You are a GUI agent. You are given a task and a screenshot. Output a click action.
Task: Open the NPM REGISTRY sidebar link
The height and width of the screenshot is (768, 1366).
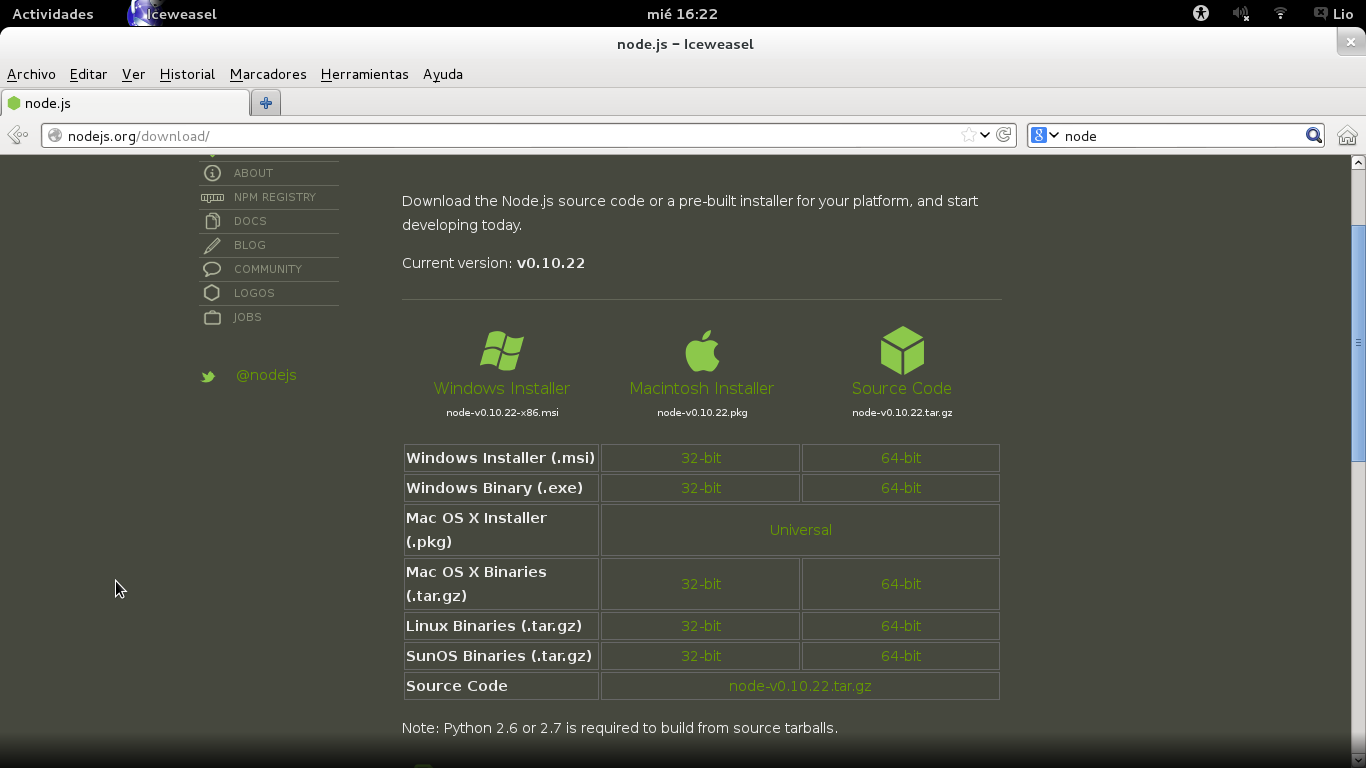coord(275,197)
